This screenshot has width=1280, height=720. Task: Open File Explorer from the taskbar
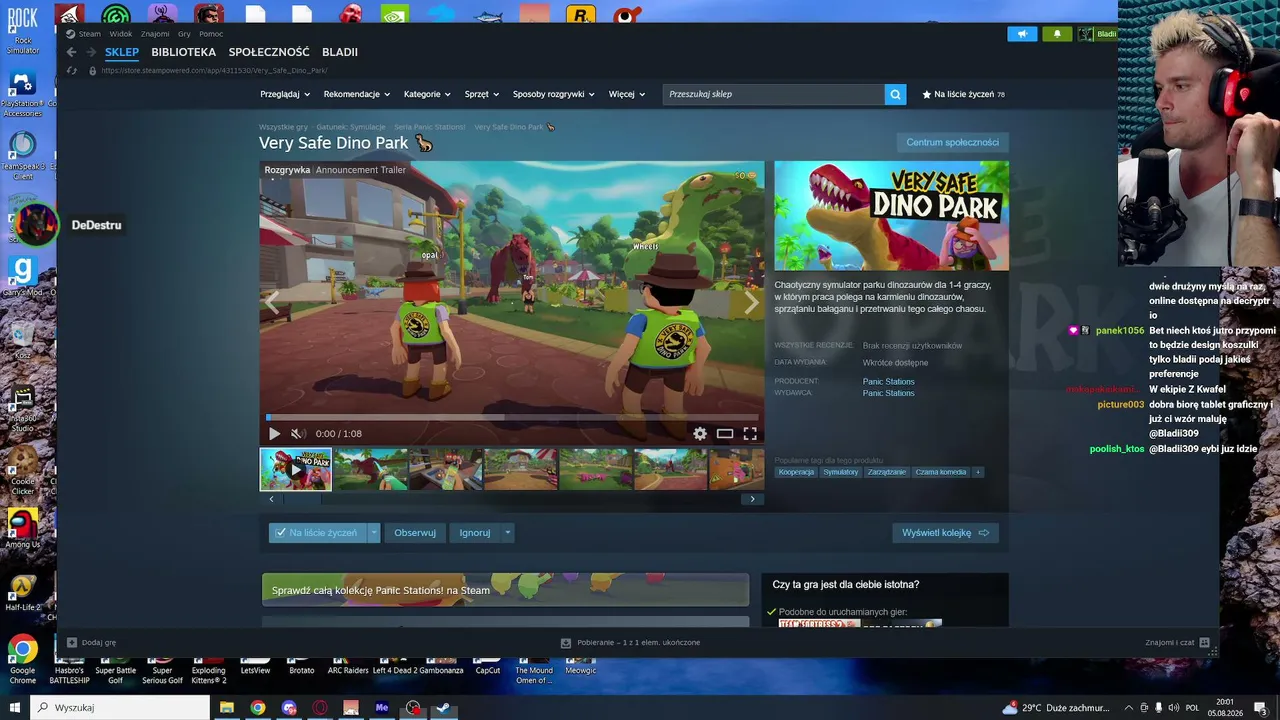click(x=227, y=708)
